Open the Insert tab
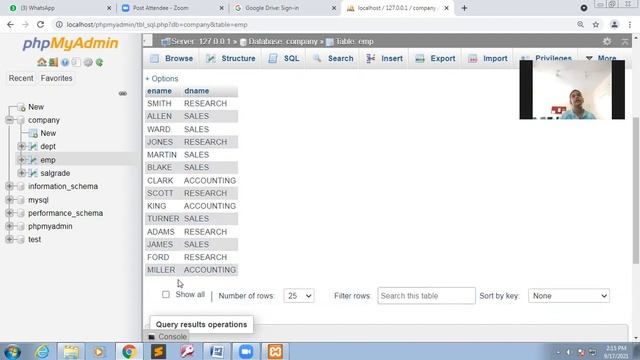Screen dimensions: 640x360 [384, 58]
